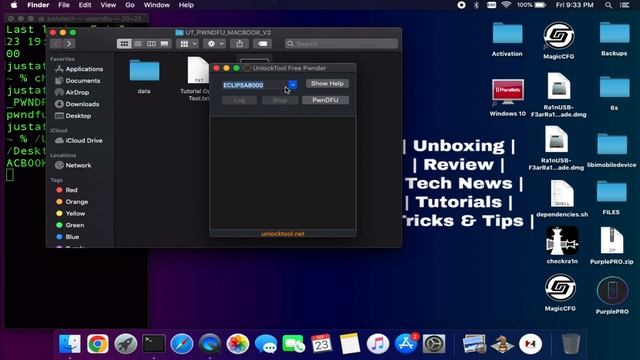Open the Finder menu in menu bar
The width and height of the screenshot is (640, 360).
(x=38, y=5)
